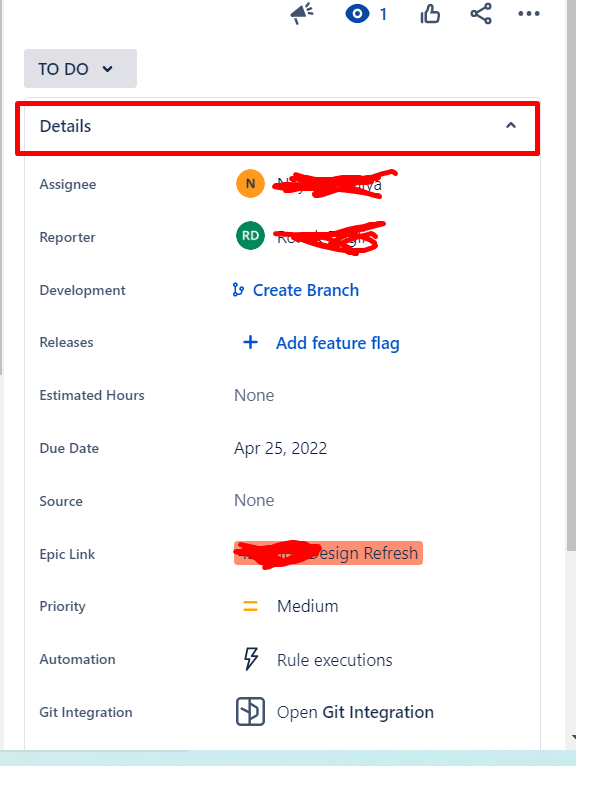The image size is (596, 792).
Task: Click the Source field label
Action: (x=61, y=502)
